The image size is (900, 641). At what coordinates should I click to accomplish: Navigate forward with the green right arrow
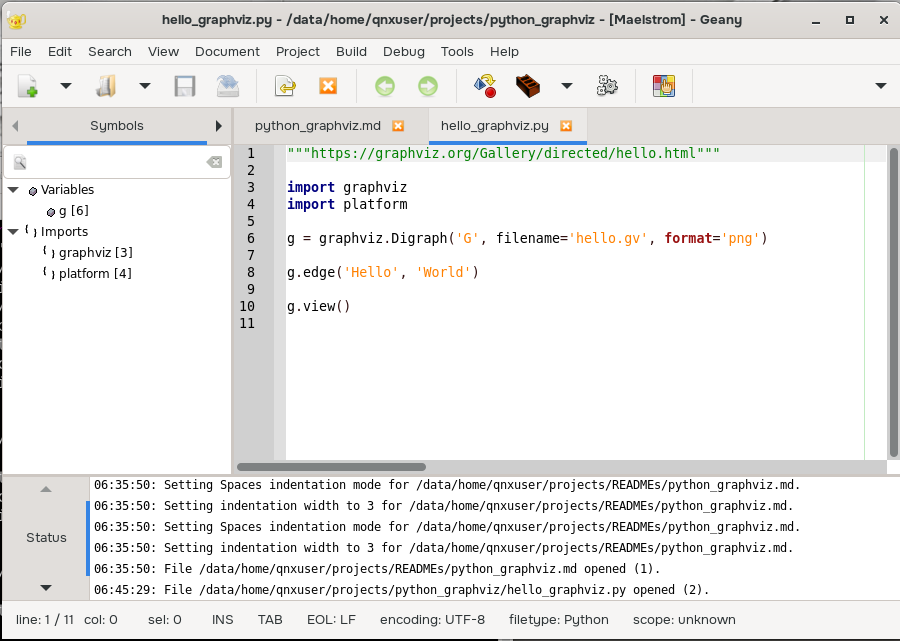(x=428, y=86)
